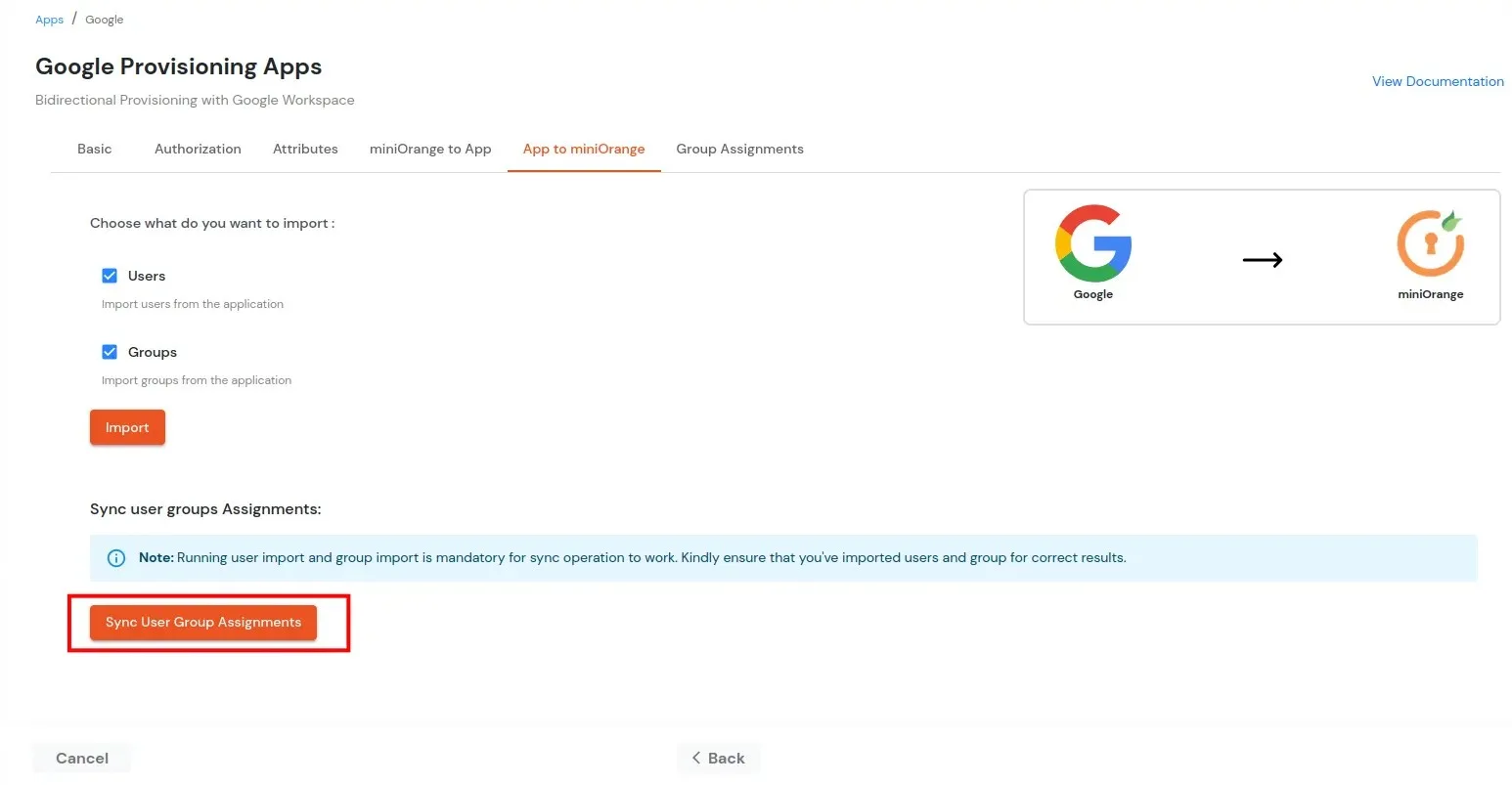Image resolution: width=1512 pixels, height=785 pixels.
Task: Switch to the miniOrange to App tab
Action: pos(430,149)
